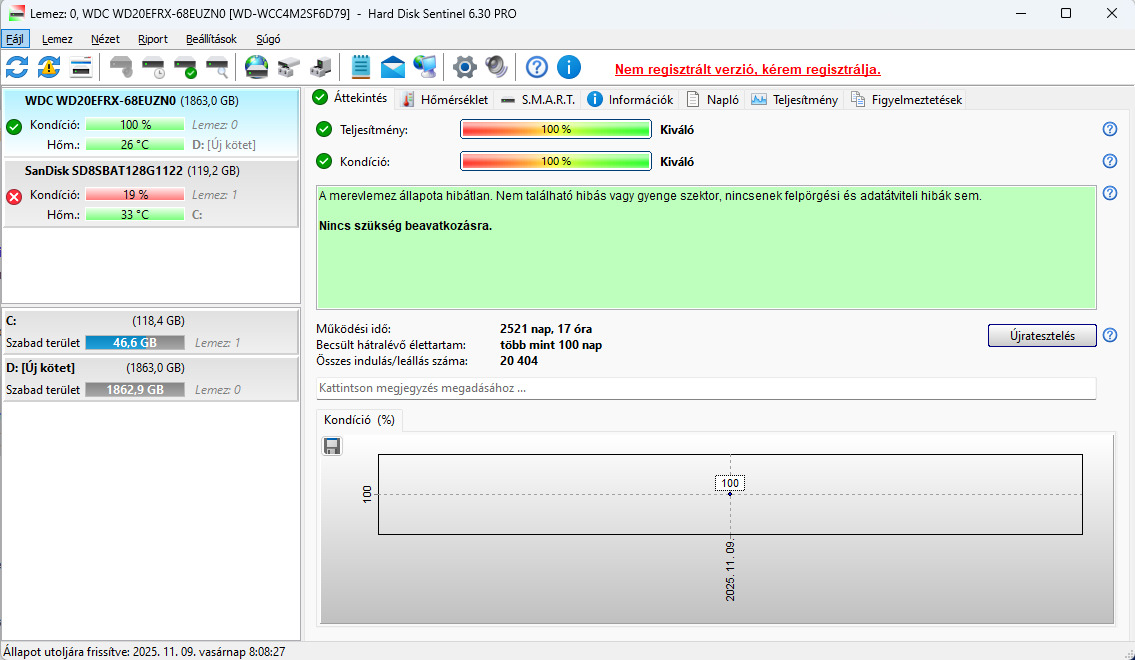Open the blue notepad report icon

point(360,67)
